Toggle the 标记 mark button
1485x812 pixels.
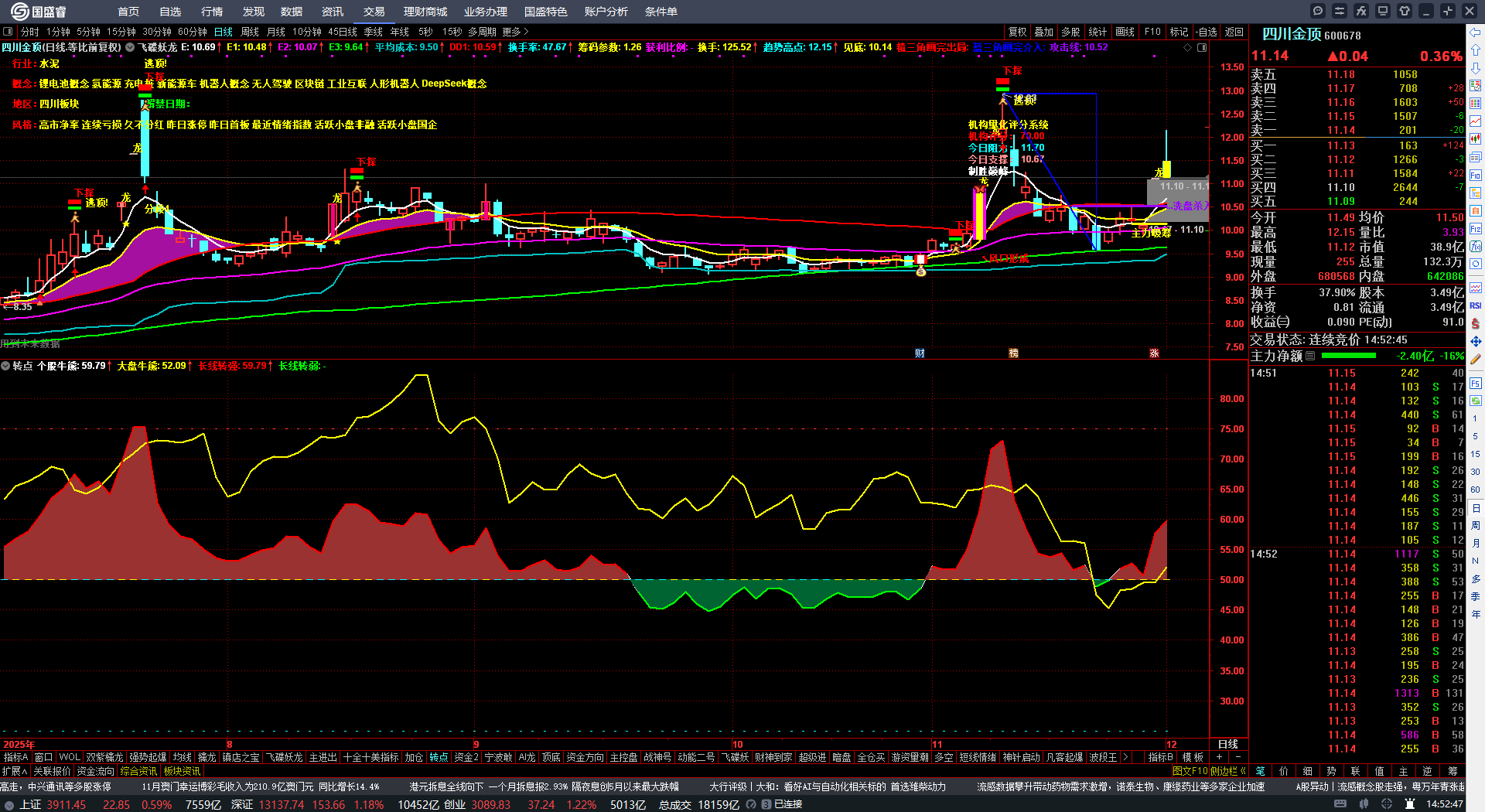pos(1179,32)
